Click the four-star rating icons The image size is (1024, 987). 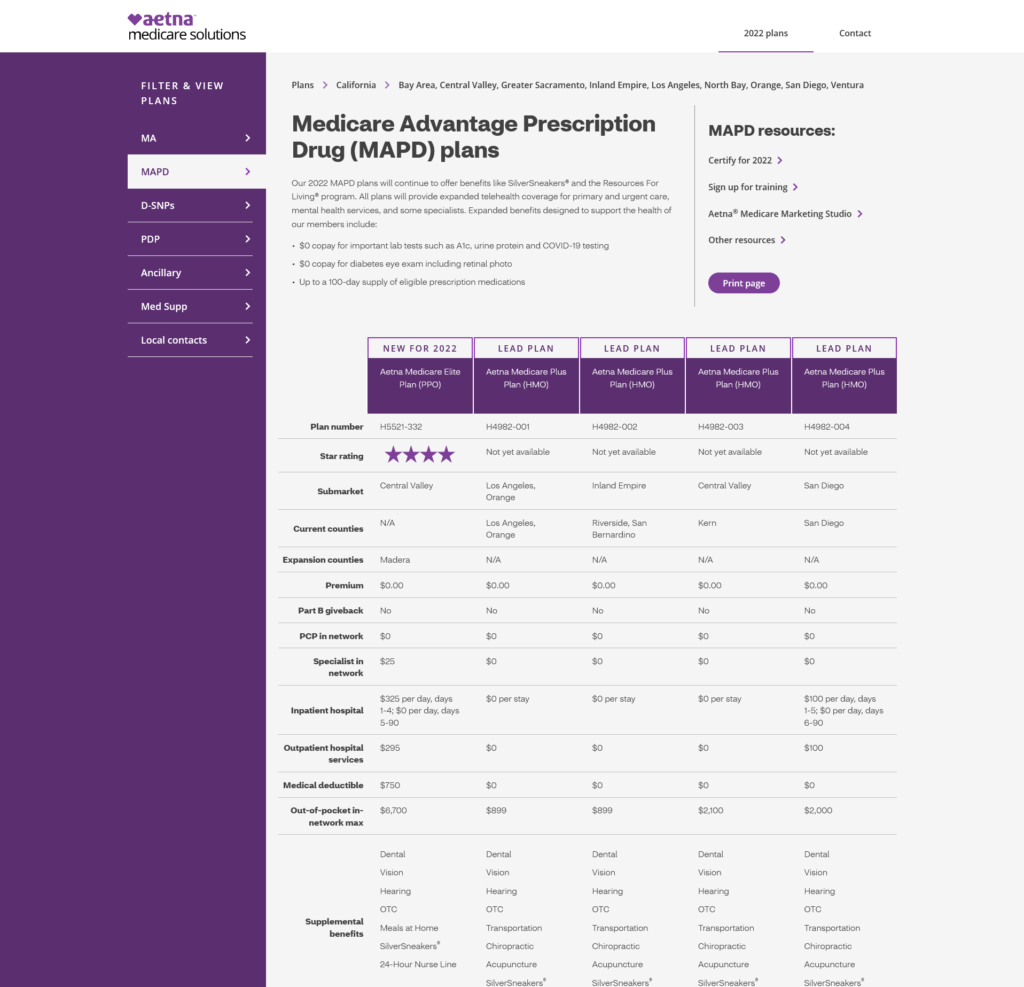click(x=419, y=455)
